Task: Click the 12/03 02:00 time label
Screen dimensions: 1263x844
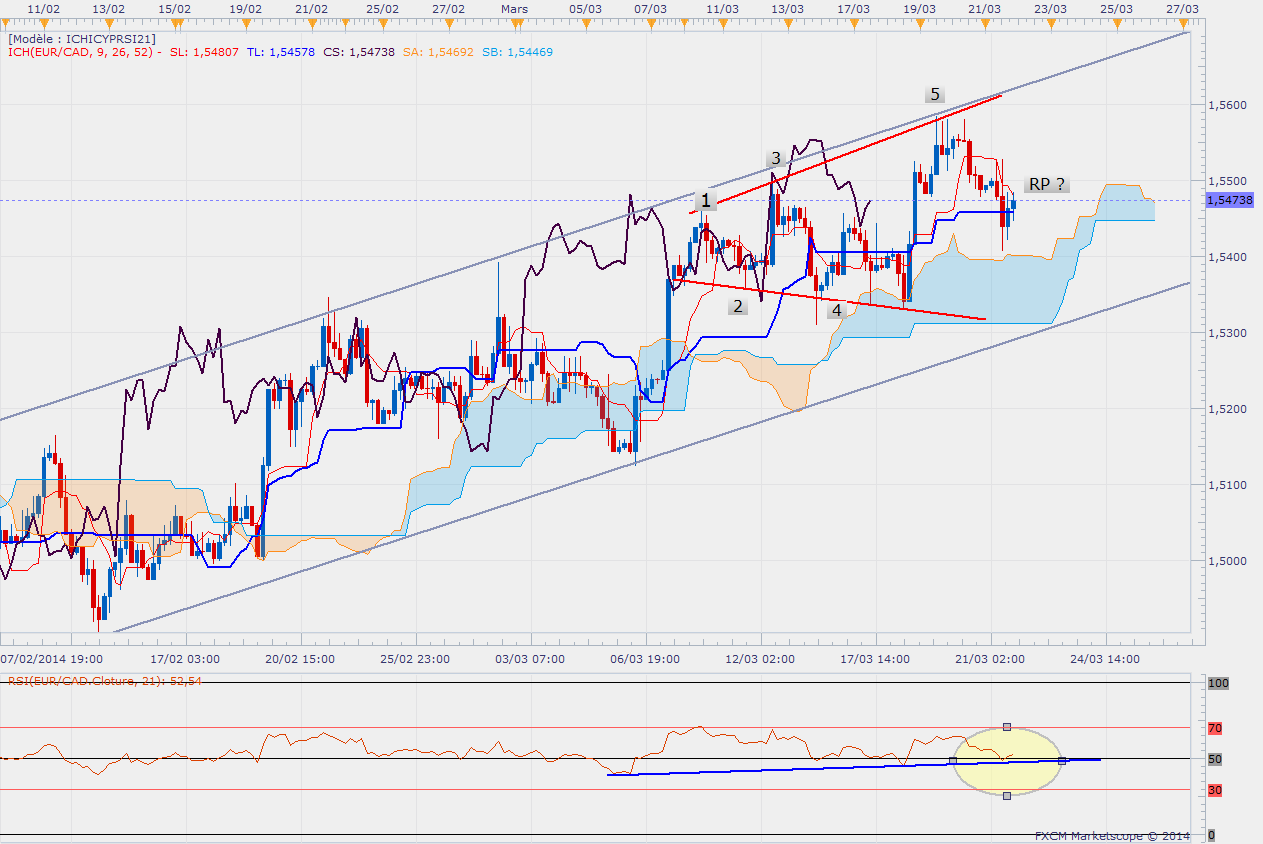Action: [760, 659]
